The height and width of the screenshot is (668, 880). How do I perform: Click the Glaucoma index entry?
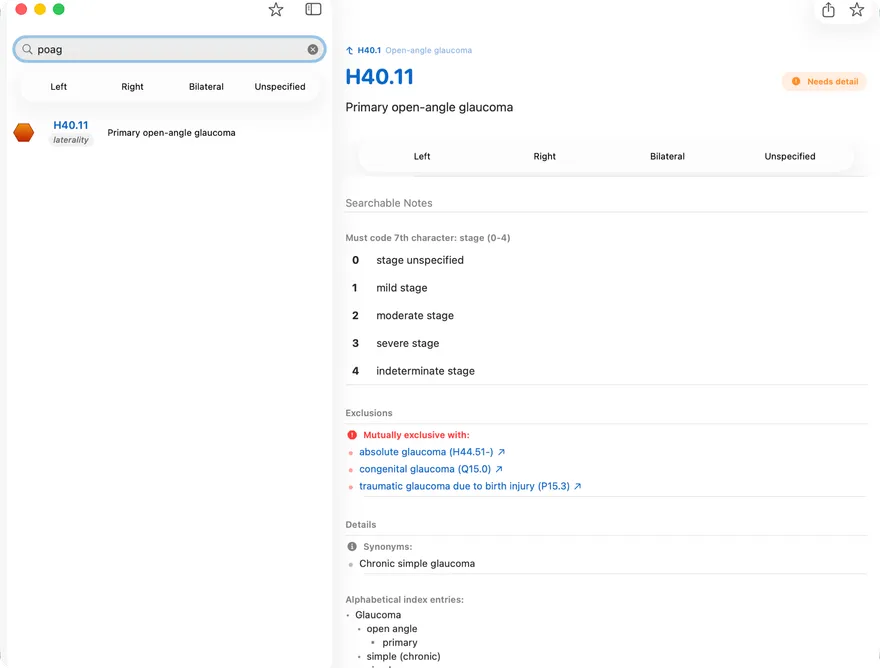(378, 615)
